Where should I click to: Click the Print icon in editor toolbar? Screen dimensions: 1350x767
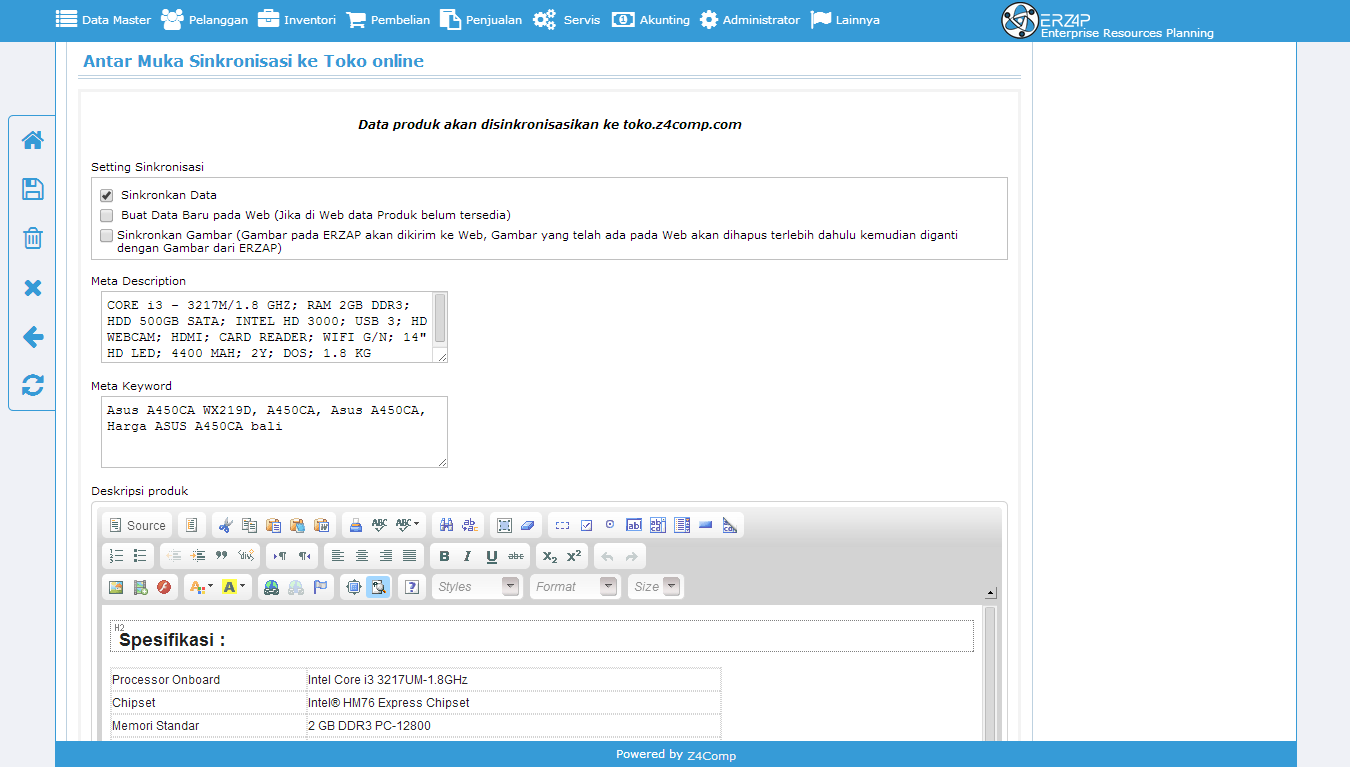coord(355,526)
